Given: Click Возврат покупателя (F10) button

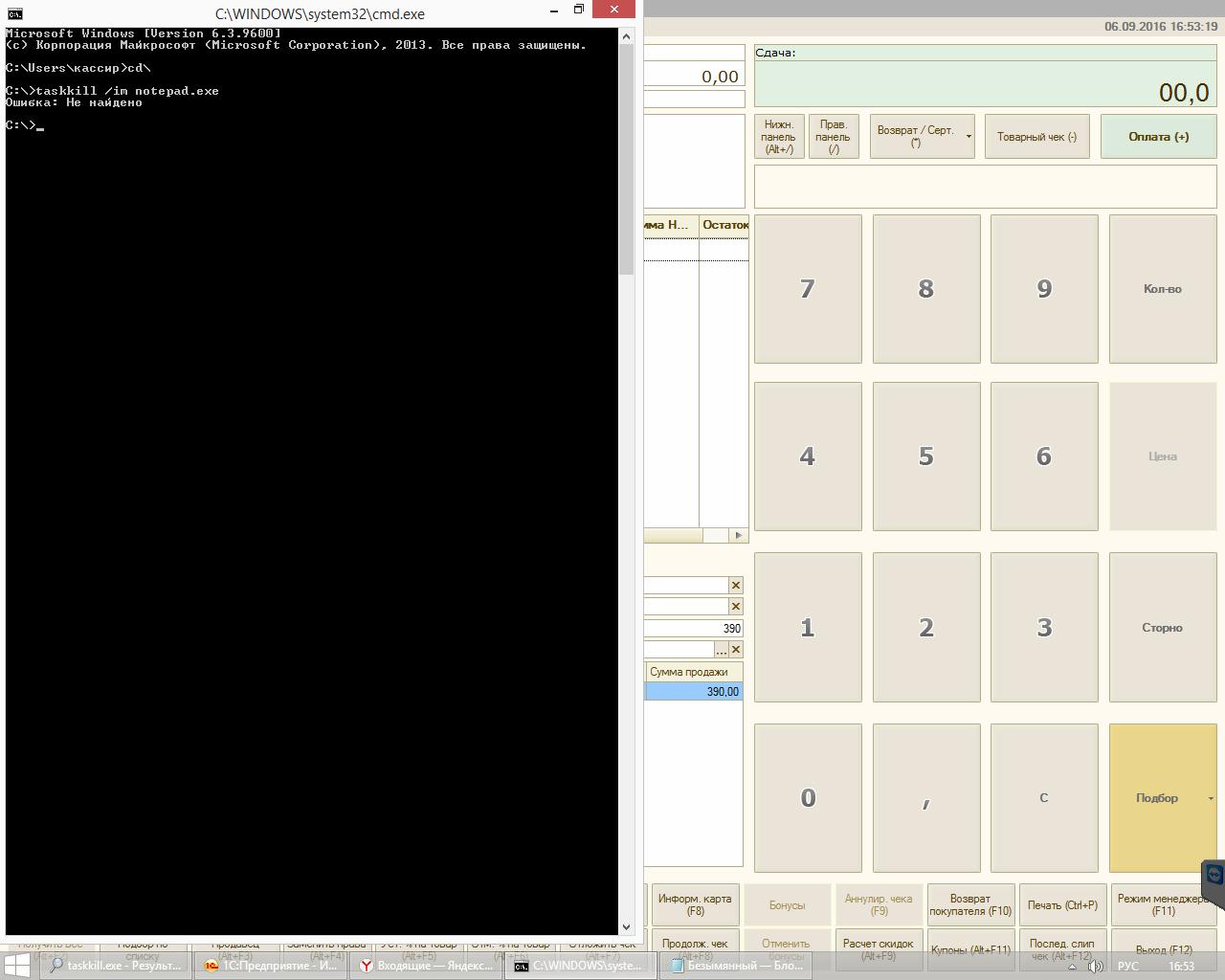Looking at the screenshot, I should pos(970,904).
